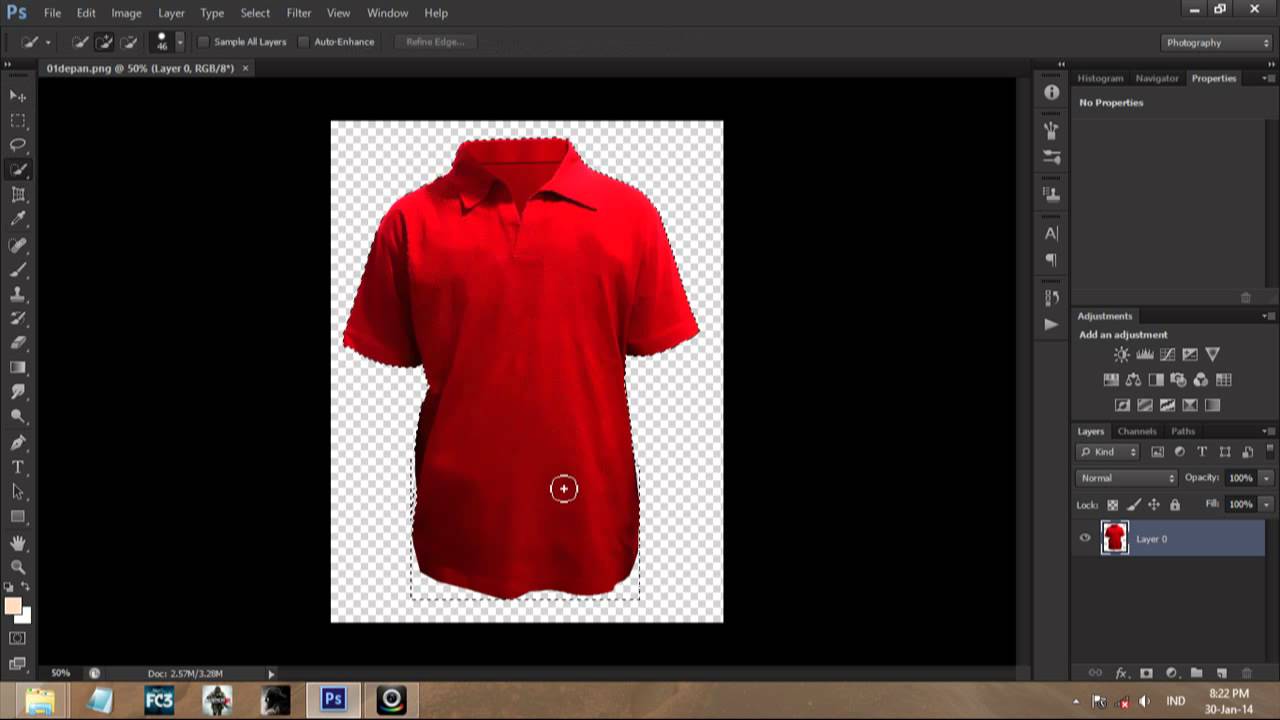This screenshot has height=720, width=1280.
Task: Select the Horizontal Type tool
Action: point(18,467)
